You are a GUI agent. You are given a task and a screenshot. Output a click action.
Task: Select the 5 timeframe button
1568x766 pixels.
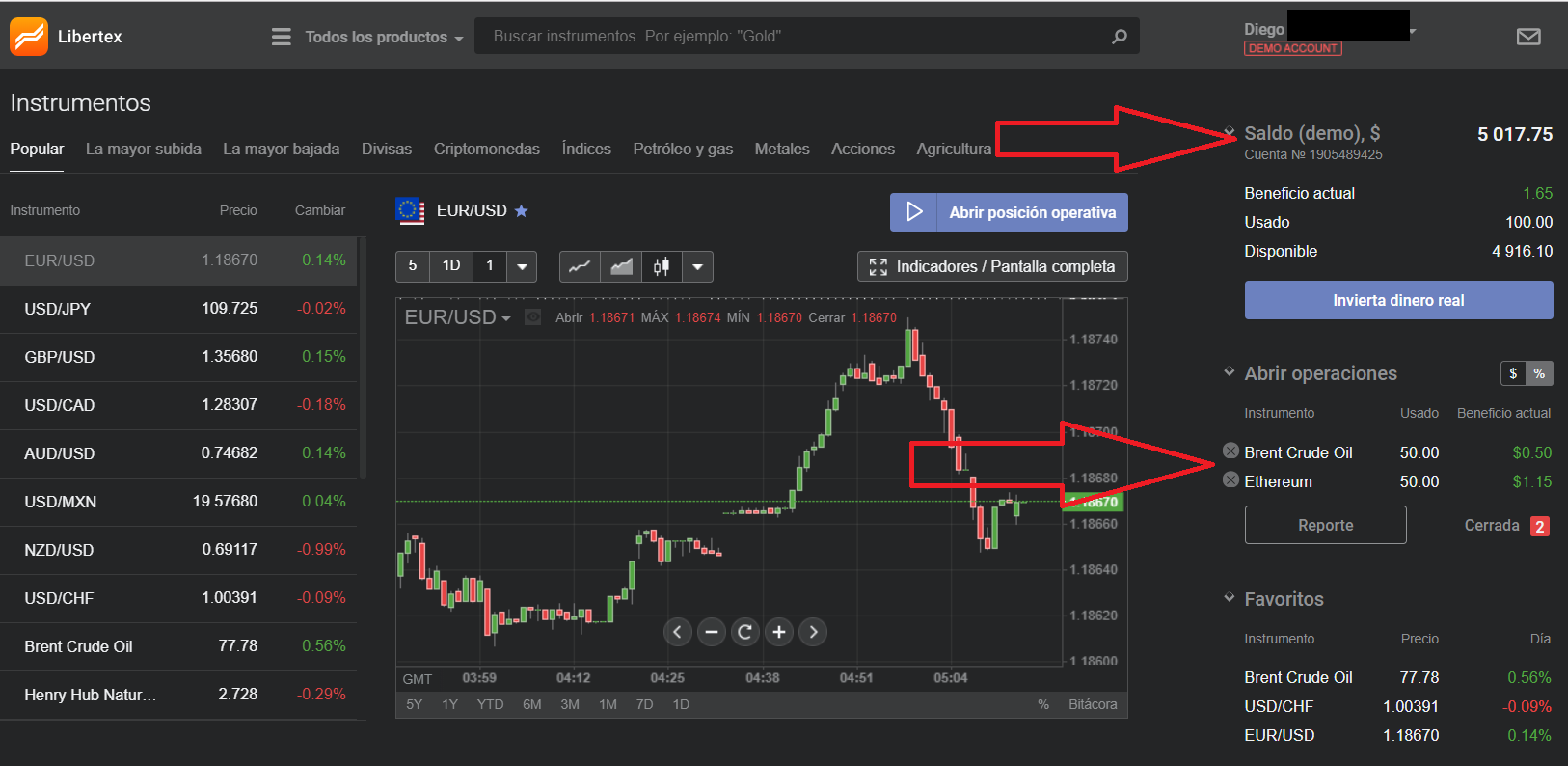tap(413, 266)
